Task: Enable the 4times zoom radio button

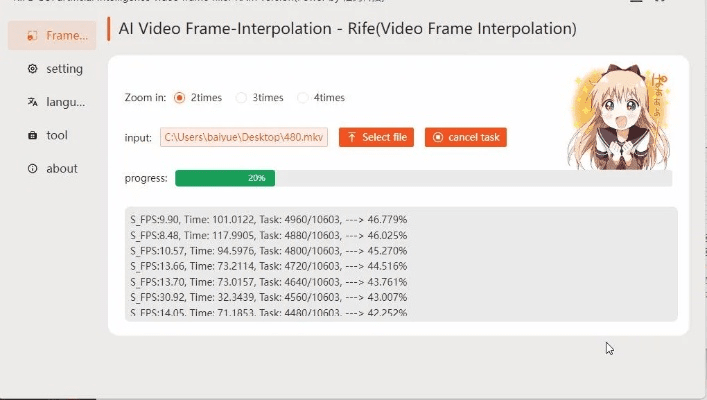Action: click(303, 98)
